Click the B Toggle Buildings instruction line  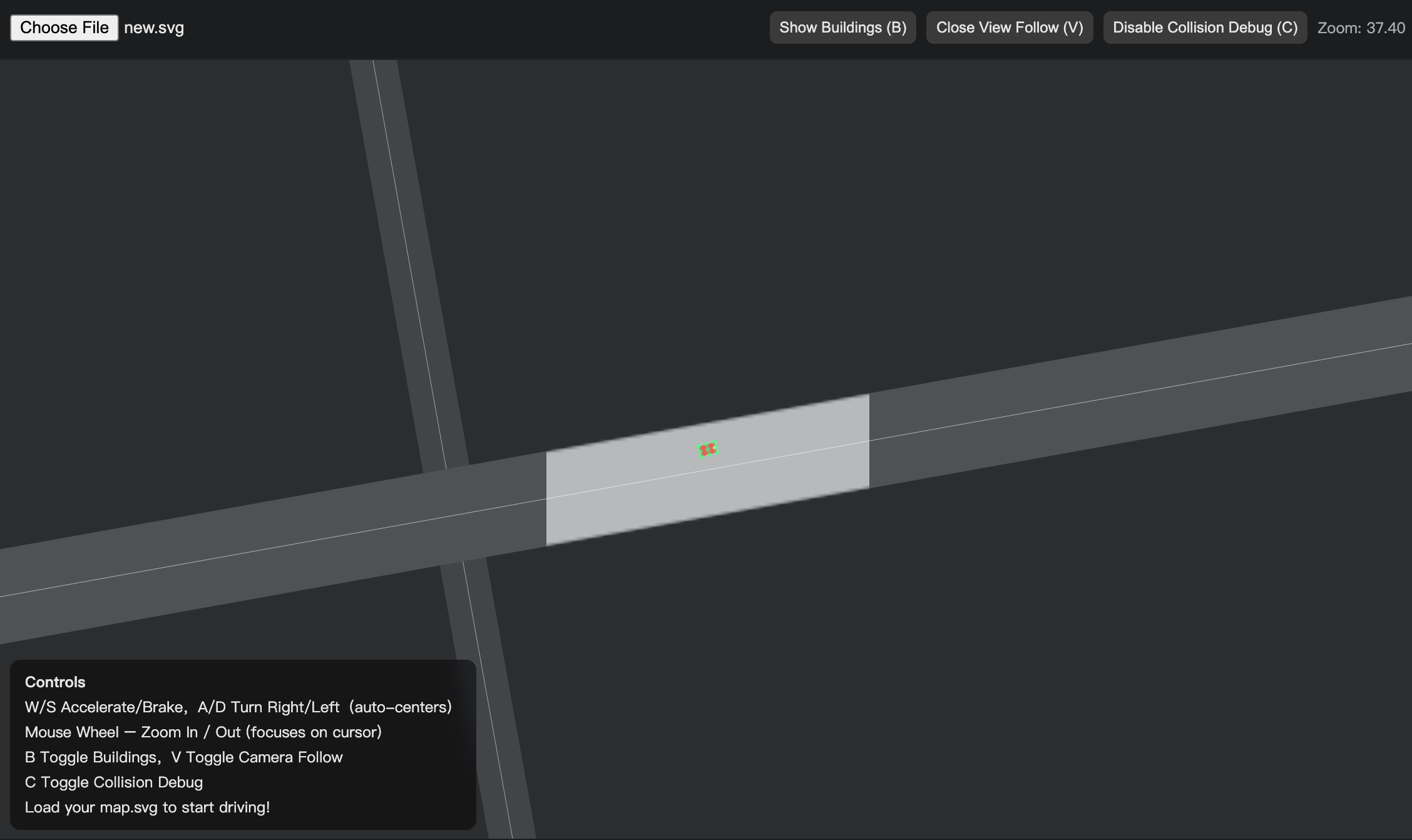pyautogui.click(x=183, y=757)
